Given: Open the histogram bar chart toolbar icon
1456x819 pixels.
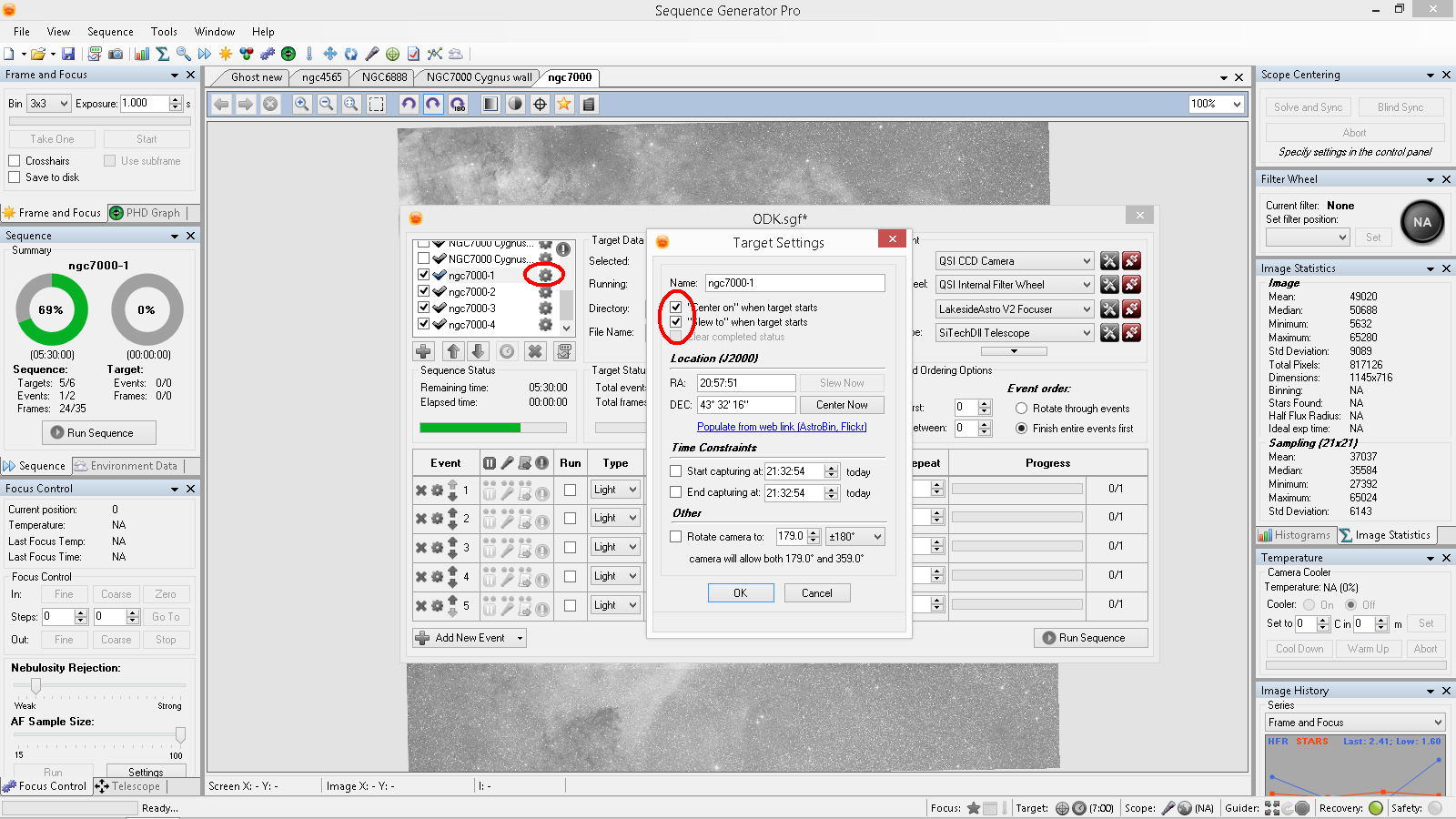Looking at the screenshot, I should pyautogui.click(x=142, y=54).
